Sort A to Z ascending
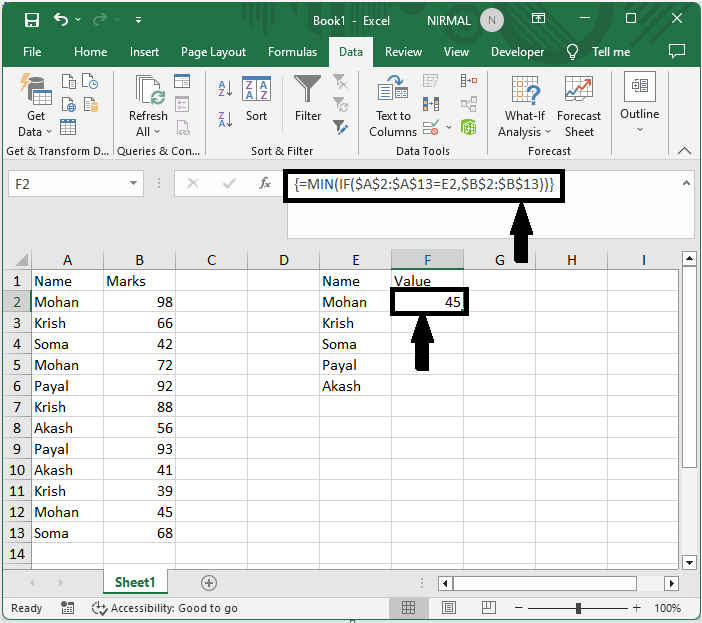Image resolution: width=702 pixels, height=623 pixels. (x=225, y=89)
